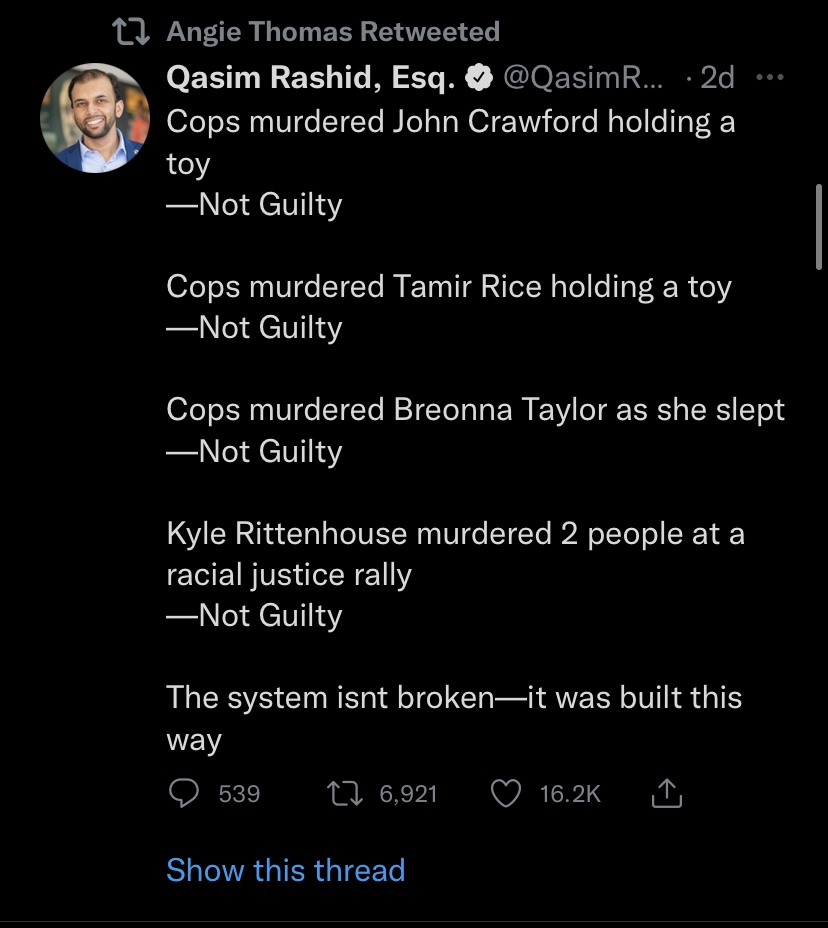Screen dimensions: 828x928
Task: Open the Show this thread link
Action: point(286,870)
